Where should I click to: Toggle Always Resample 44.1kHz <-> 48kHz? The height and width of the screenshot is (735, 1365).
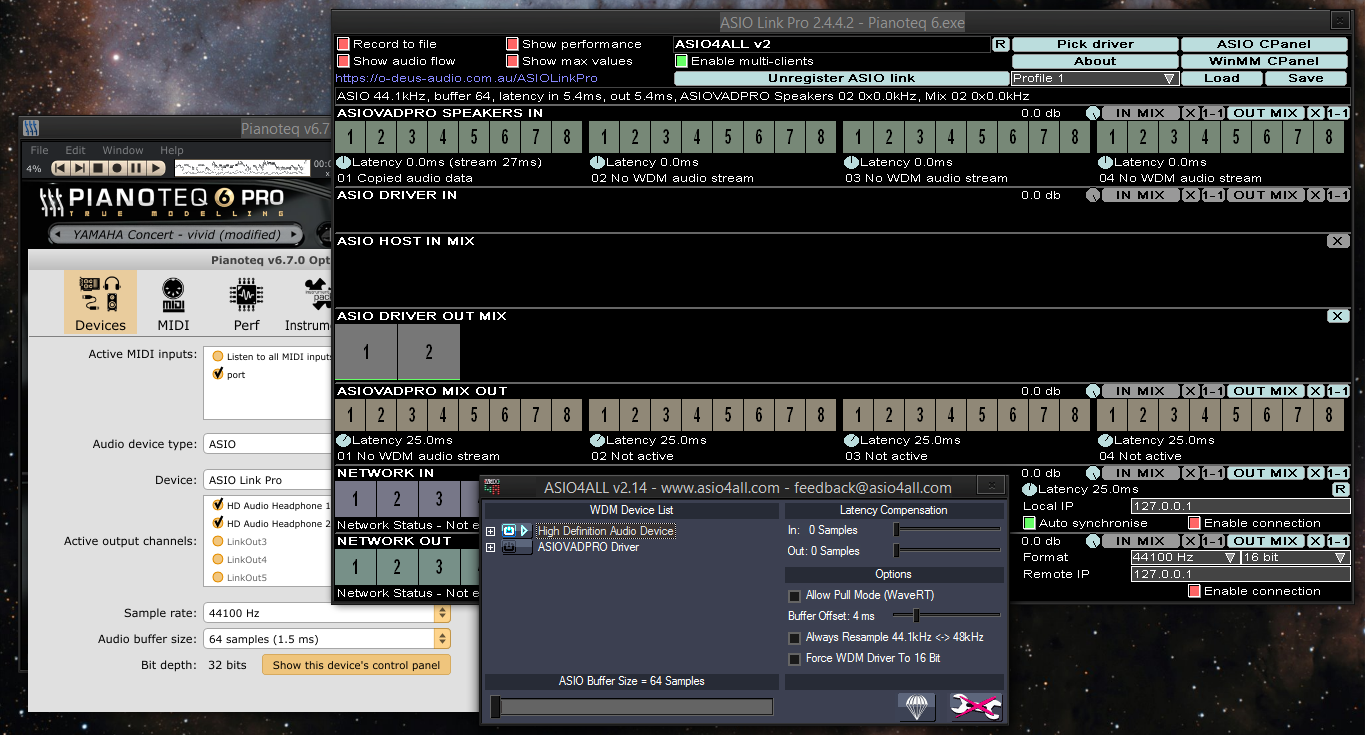(x=795, y=638)
